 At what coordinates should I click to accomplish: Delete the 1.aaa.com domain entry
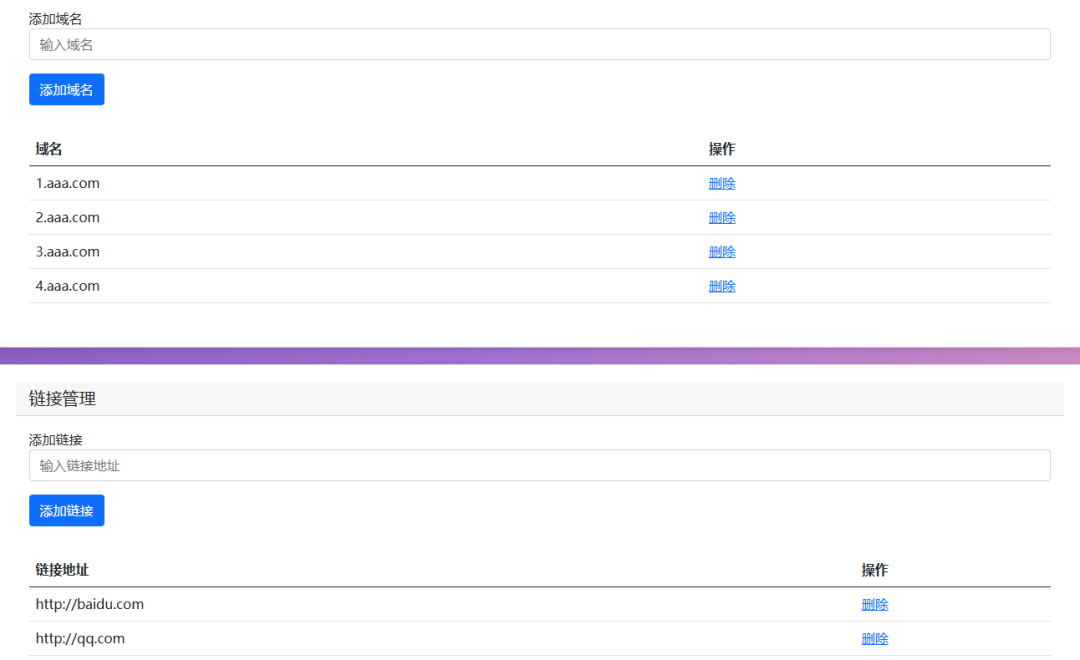click(722, 184)
